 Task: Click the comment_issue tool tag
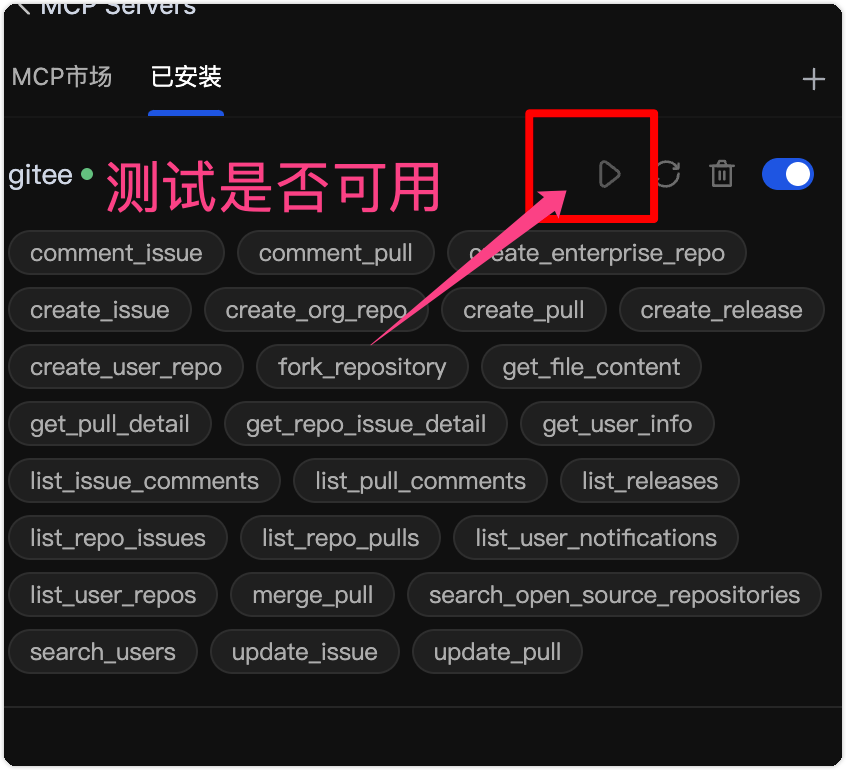(117, 253)
